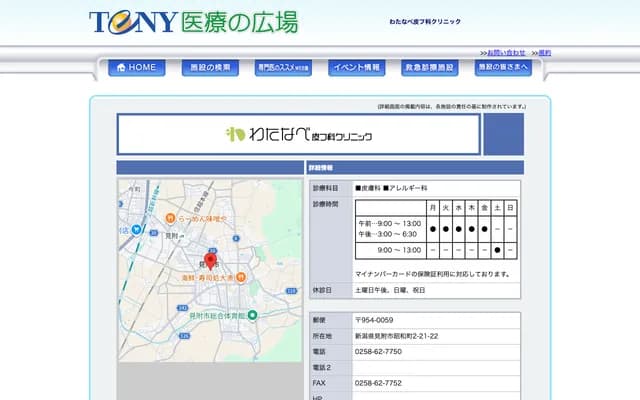Click the わたなべ皮フ科クリニック banner image
This screenshot has width=640, height=400.
[298, 134]
